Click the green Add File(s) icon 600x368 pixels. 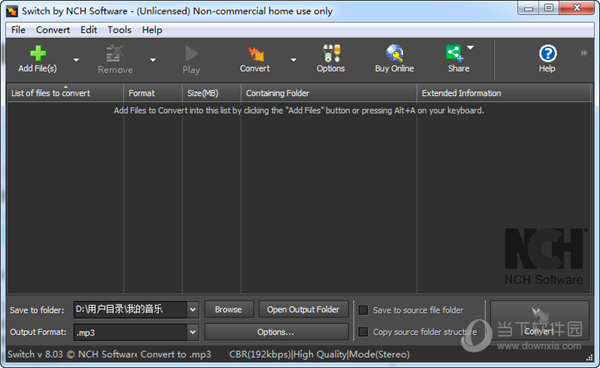pyautogui.click(x=38, y=54)
